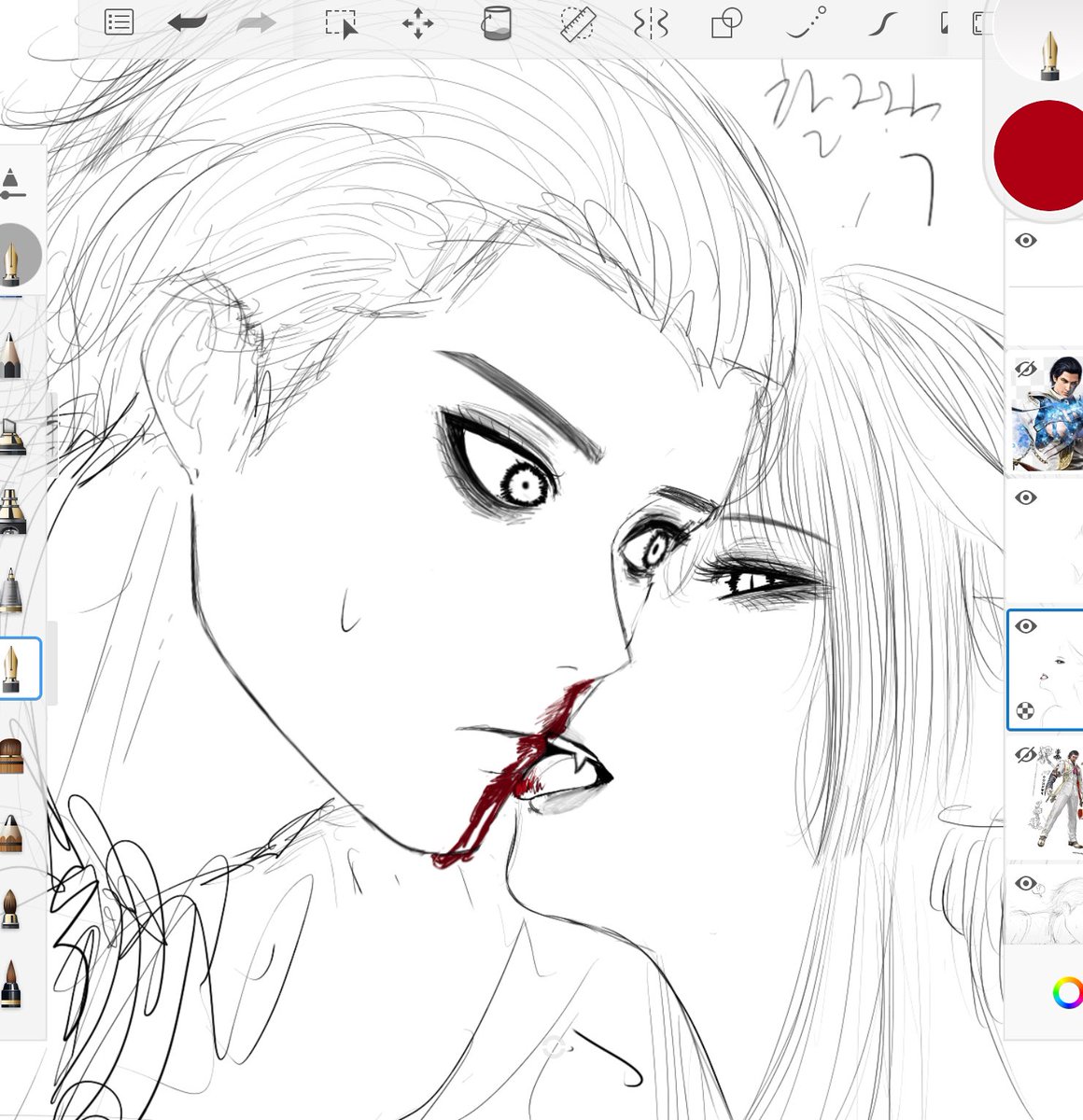The image size is (1083, 1120).
Task: Select the active face profile layer thumbnail
Action: (x=1046, y=669)
